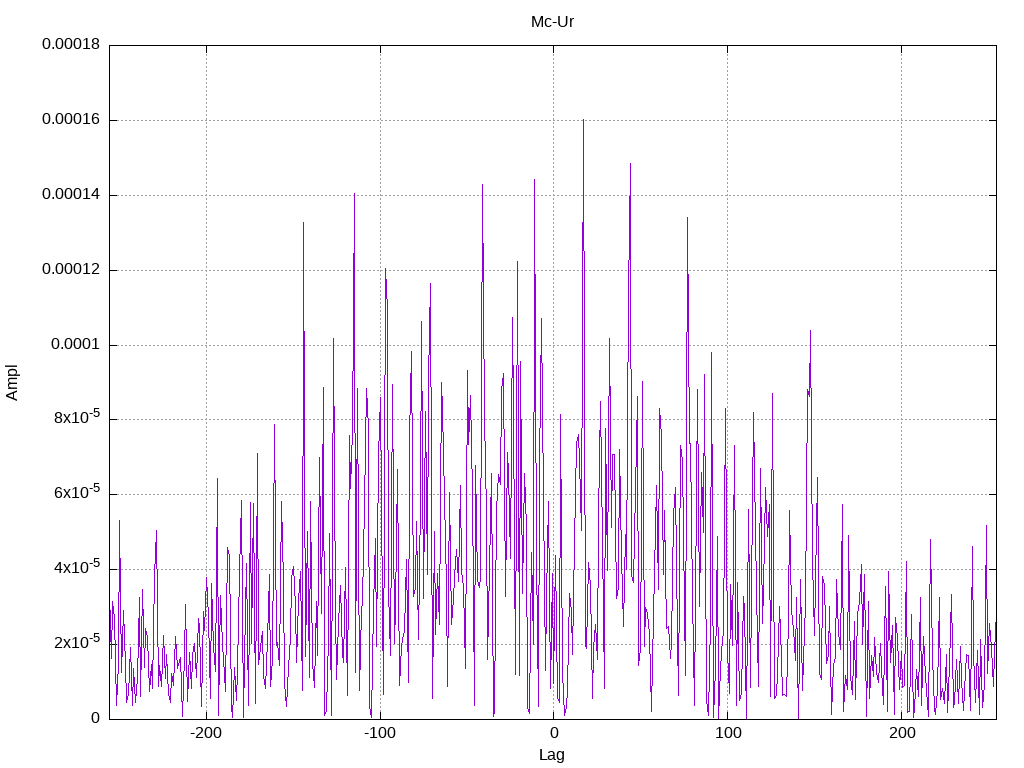Image resolution: width=1024 pixels, height=768 pixels.
Task: Click the 8x10-5 y-axis tick label
Action: pyautogui.click(x=77, y=417)
